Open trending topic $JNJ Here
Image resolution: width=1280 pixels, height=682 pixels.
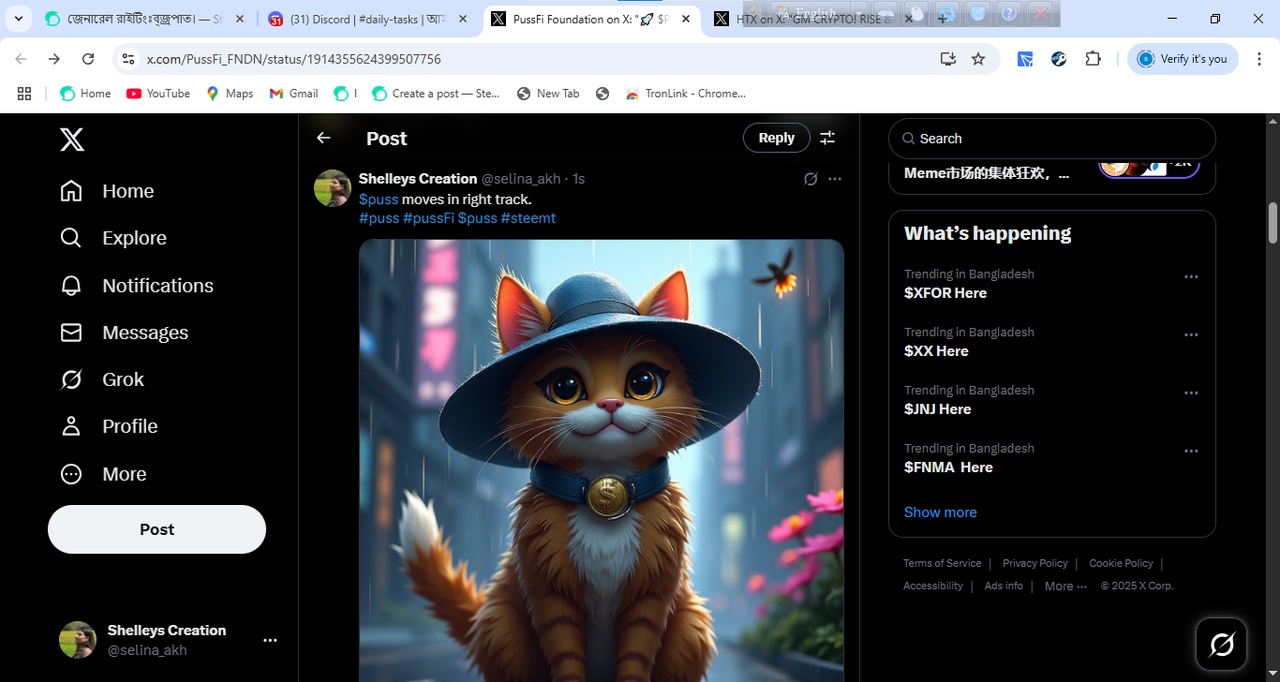[938, 409]
